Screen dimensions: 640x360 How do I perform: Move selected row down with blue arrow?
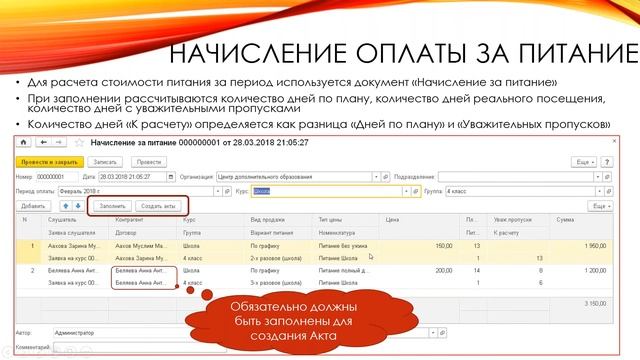tap(78, 206)
